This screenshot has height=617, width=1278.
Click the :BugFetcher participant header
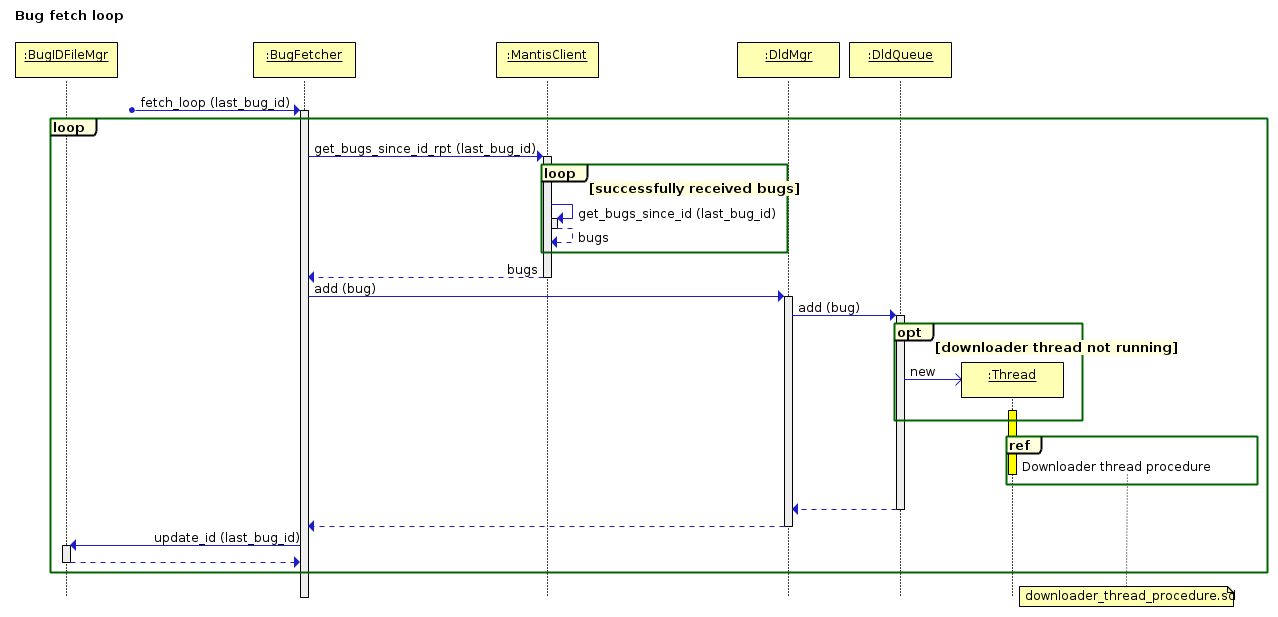click(303, 59)
